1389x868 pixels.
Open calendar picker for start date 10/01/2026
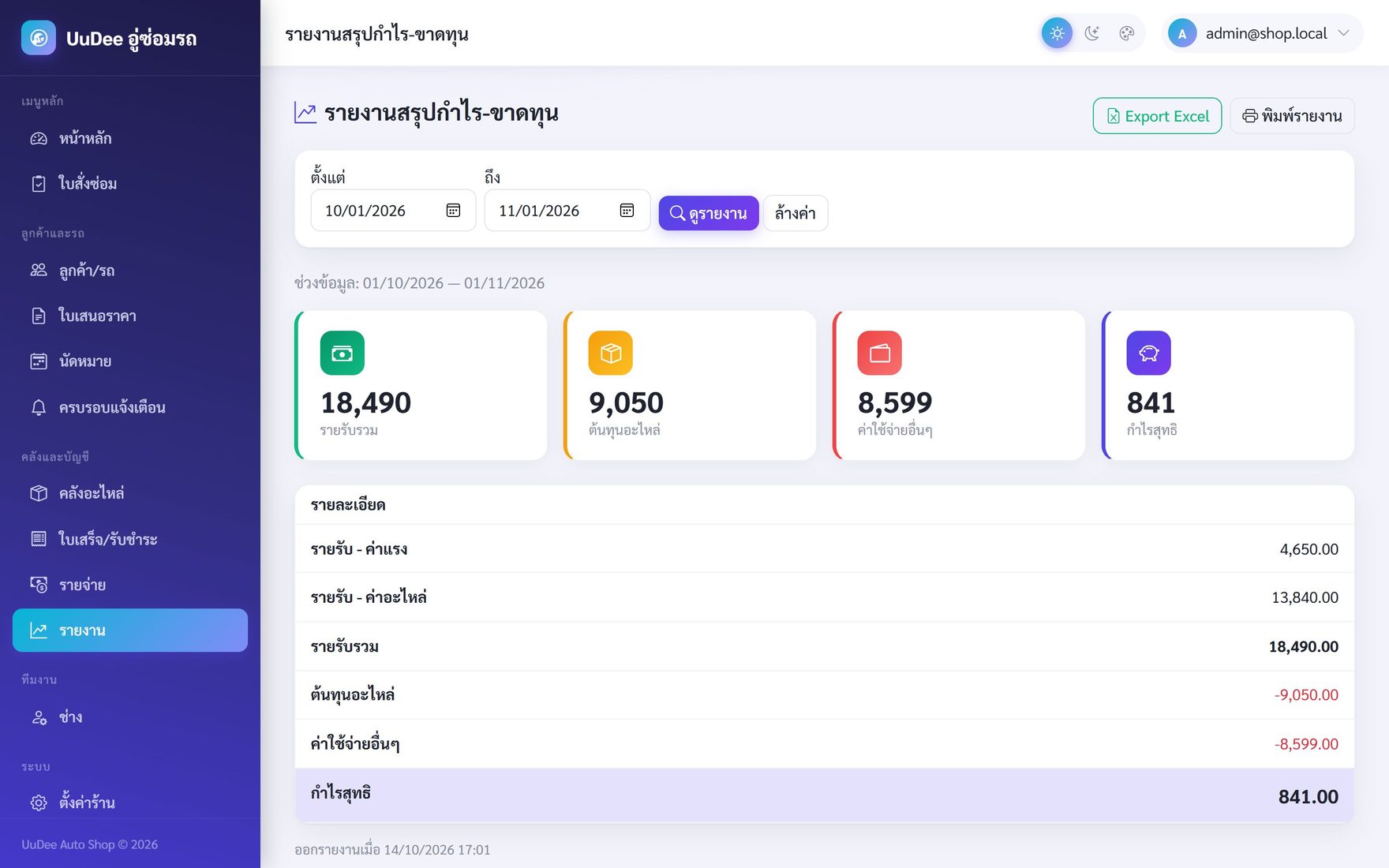(x=453, y=211)
